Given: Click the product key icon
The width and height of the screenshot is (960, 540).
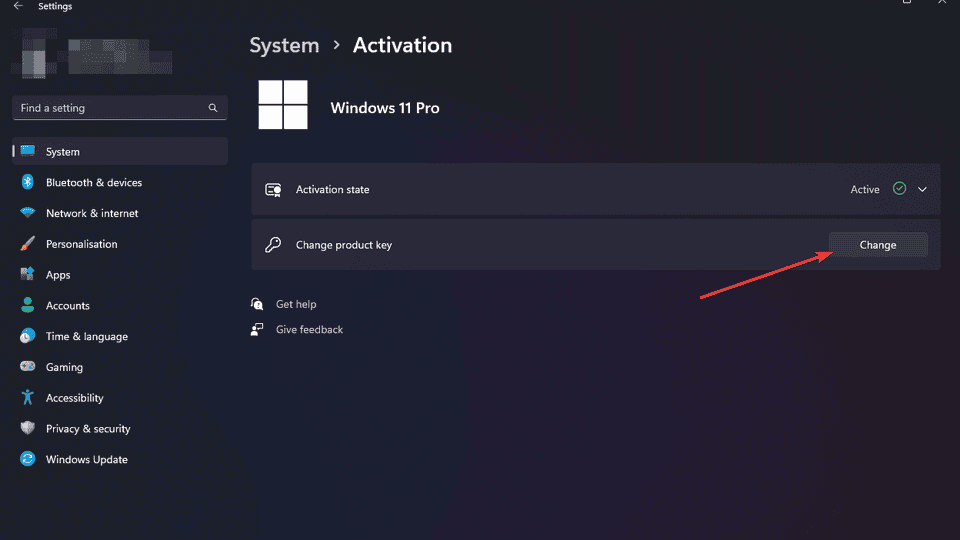Looking at the screenshot, I should pos(273,244).
